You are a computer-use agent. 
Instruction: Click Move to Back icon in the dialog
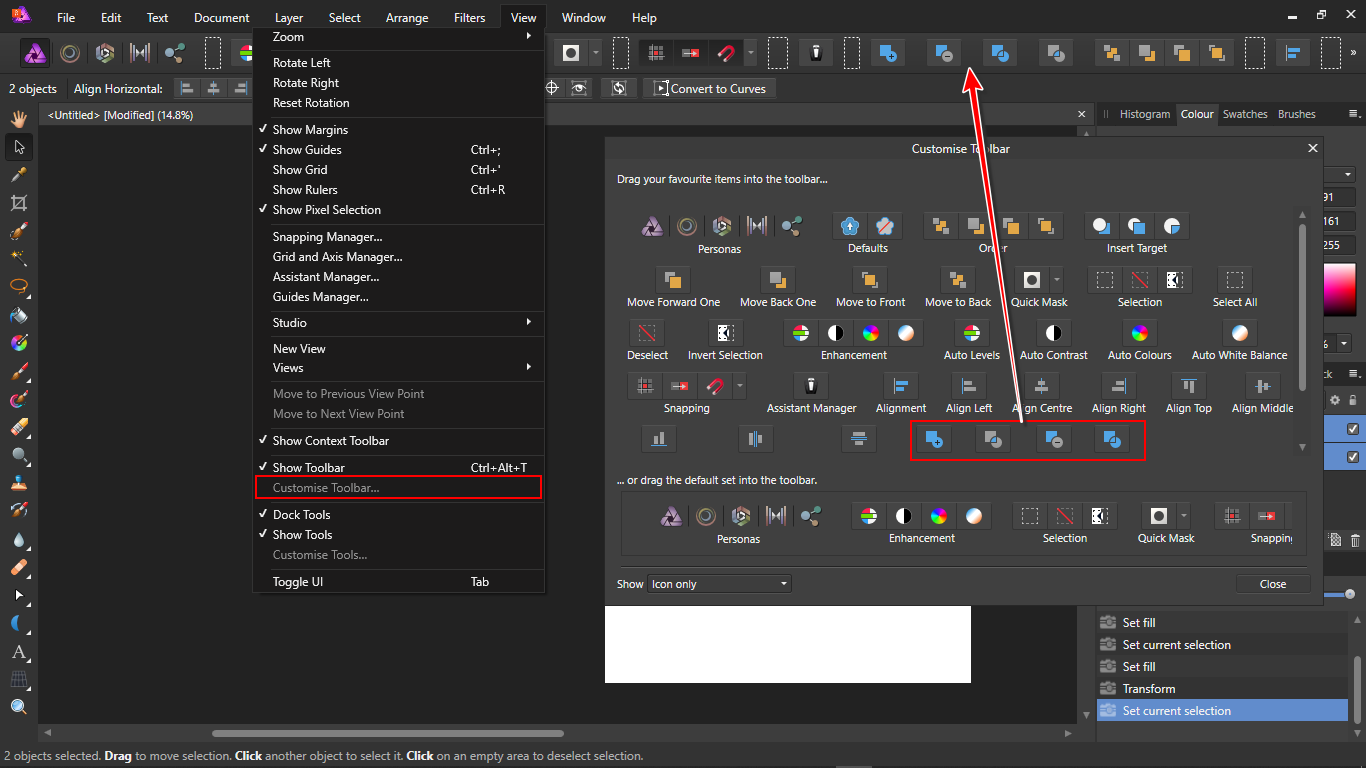click(x=958, y=280)
